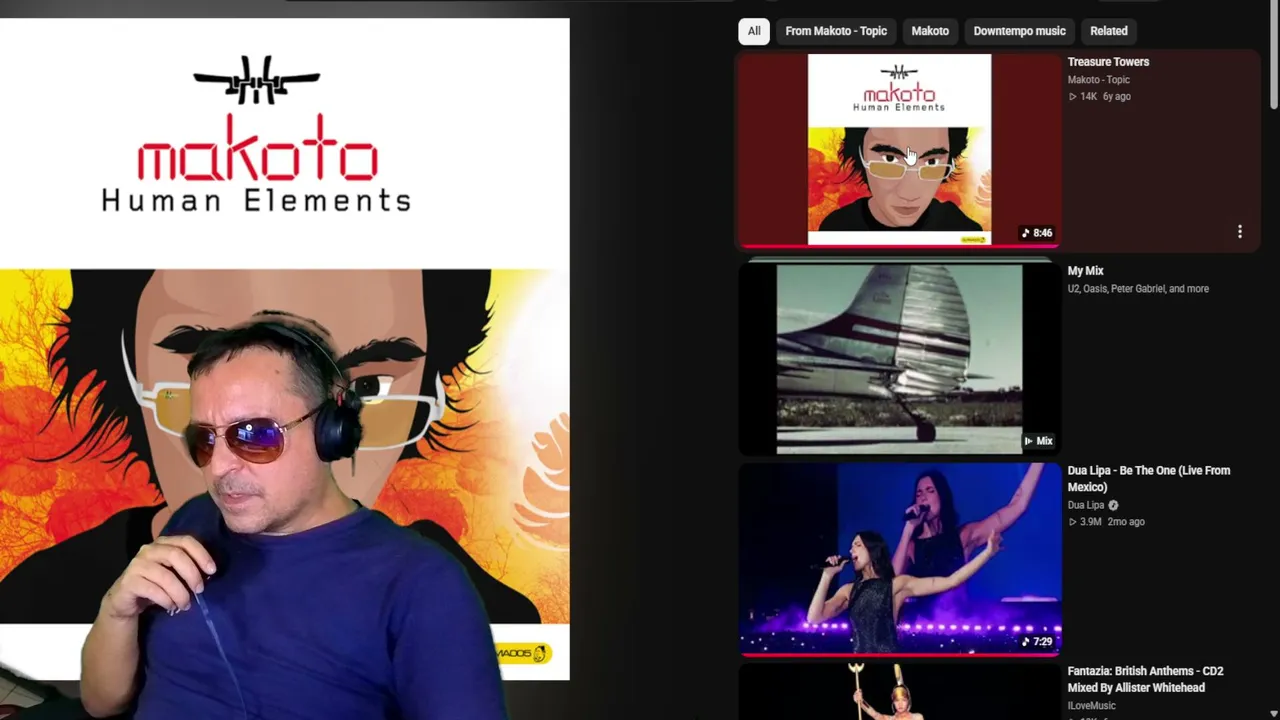Filter by From Makoto - Topic chip
The height and width of the screenshot is (720, 1280).
pyautogui.click(x=836, y=31)
